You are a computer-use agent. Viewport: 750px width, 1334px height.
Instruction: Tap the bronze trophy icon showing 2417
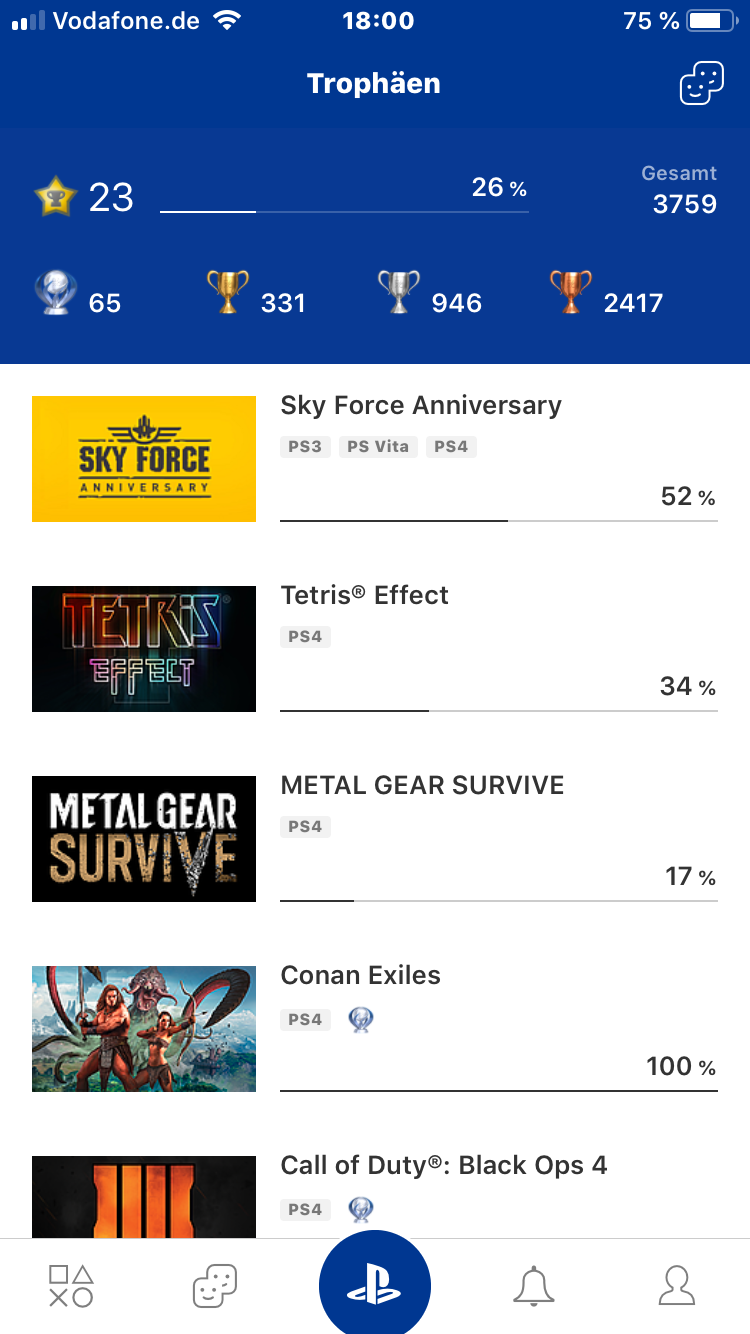tap(570, 292)
